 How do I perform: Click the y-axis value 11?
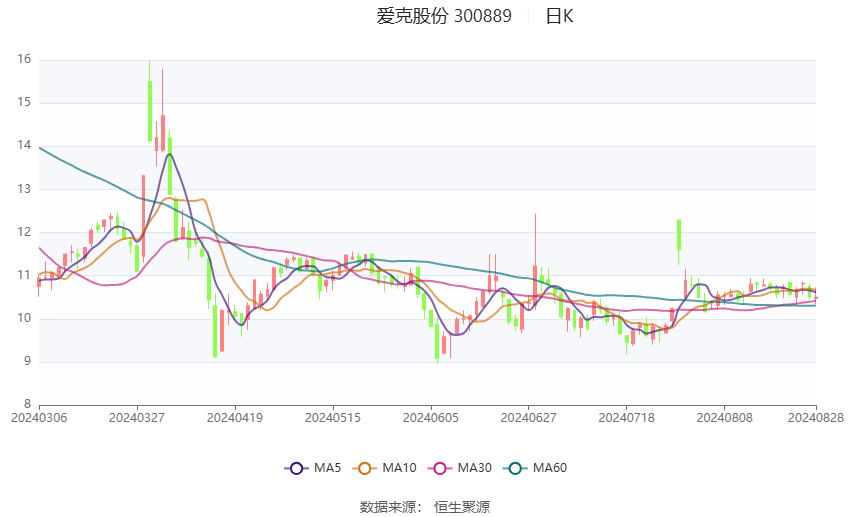(x=24, y=275)
